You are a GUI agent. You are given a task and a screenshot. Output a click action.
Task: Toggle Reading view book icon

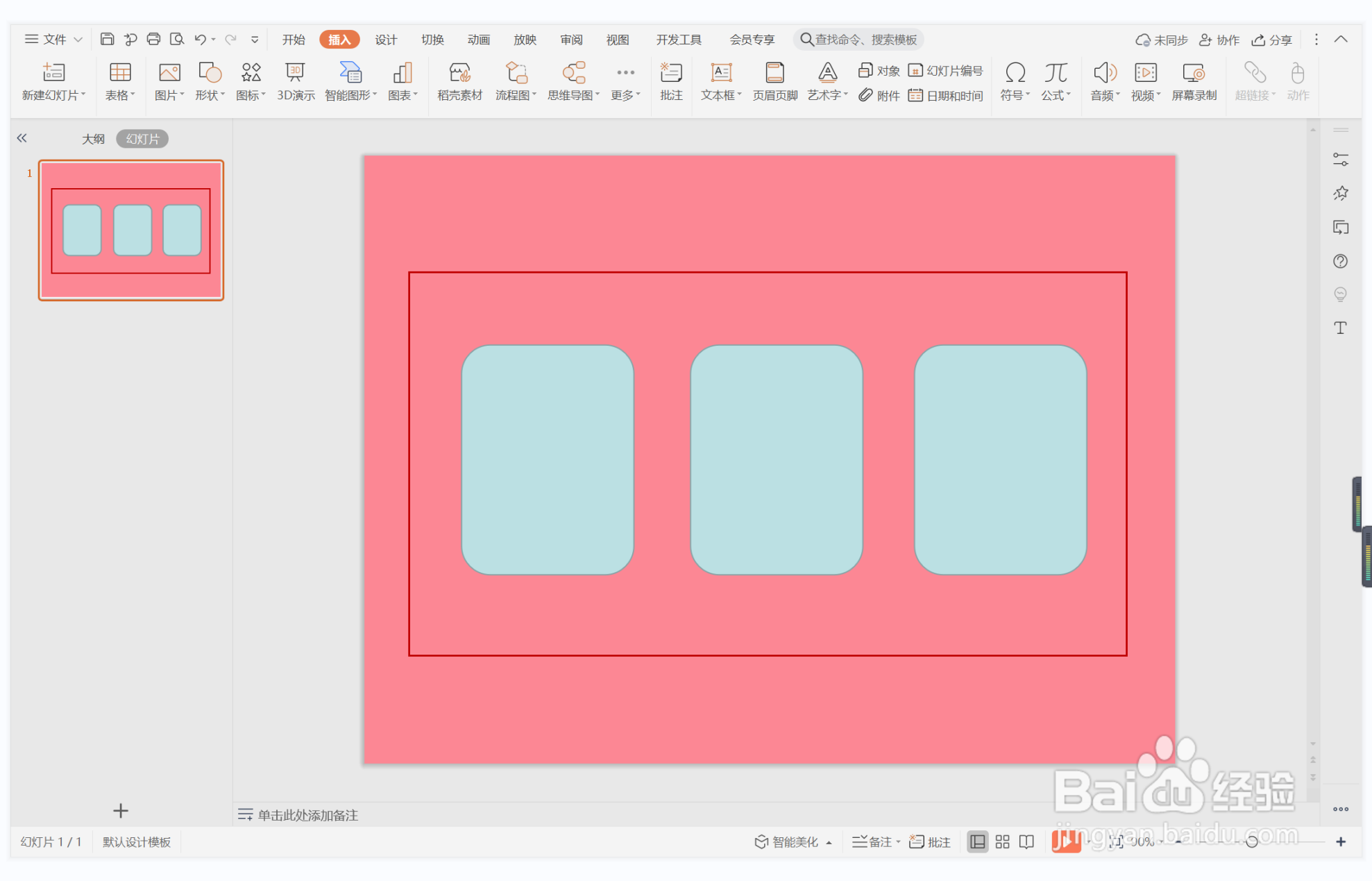(1026, 842)
